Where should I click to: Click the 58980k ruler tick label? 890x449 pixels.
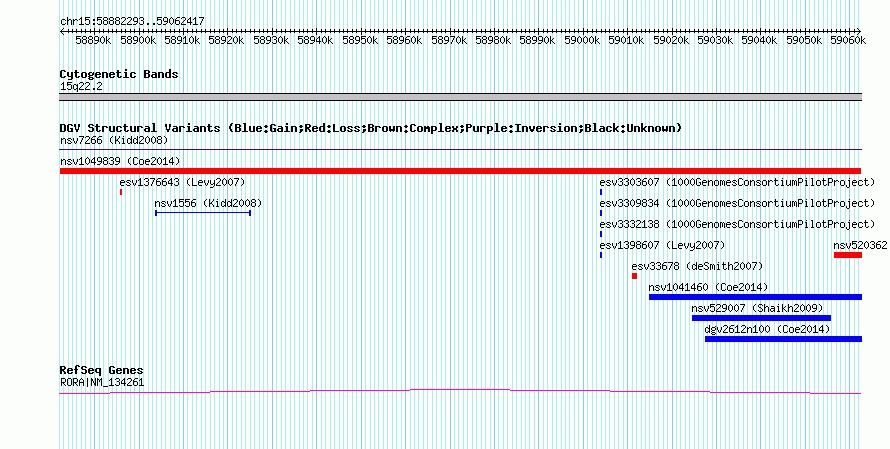(493, 40)
